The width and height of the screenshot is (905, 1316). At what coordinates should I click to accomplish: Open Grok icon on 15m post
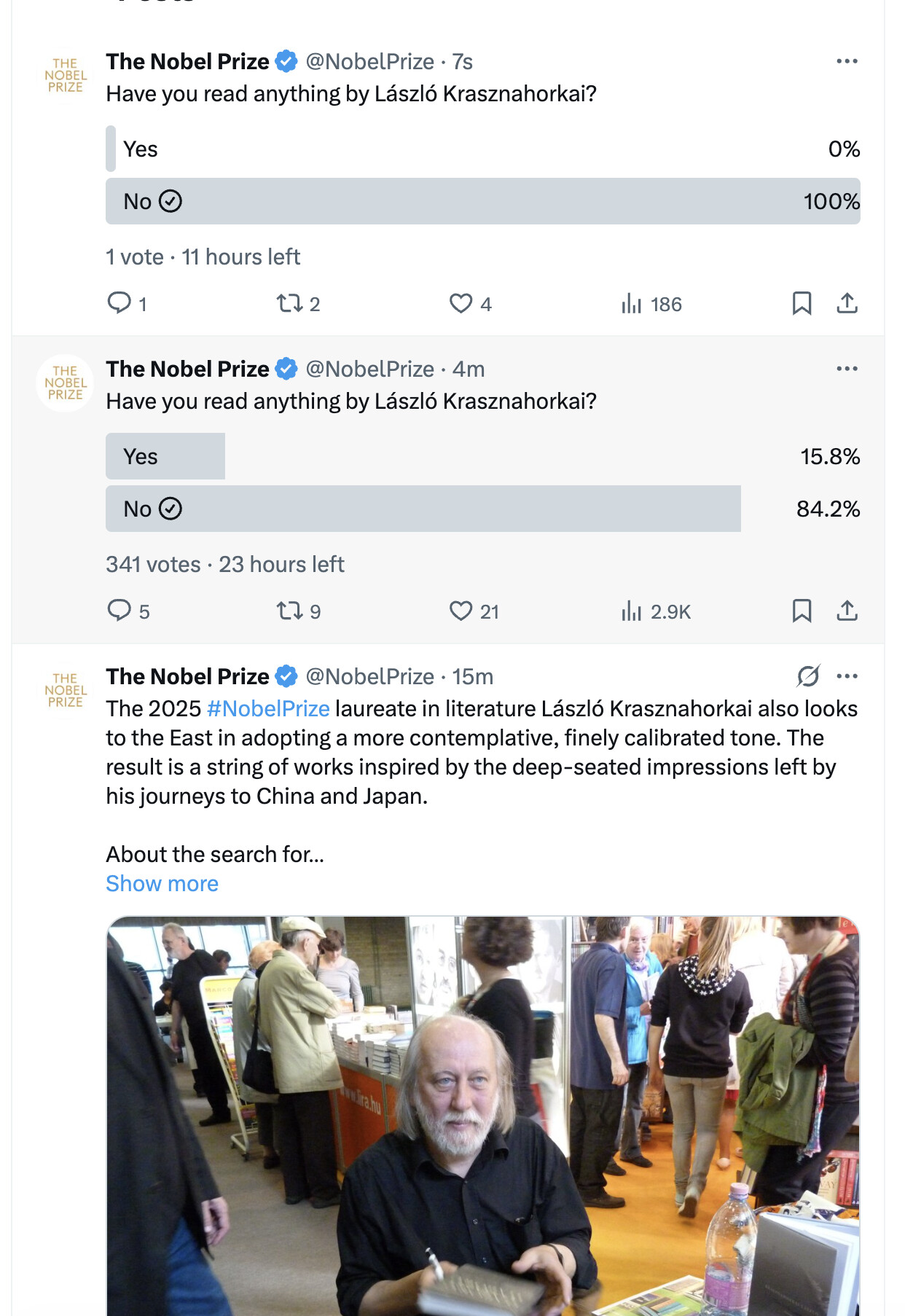tap(808, 676)
